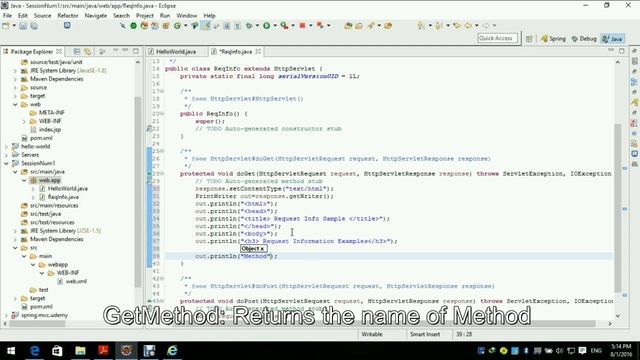
Task: Open the Debug launch dropdown arrow
Action: coord(257,26)
